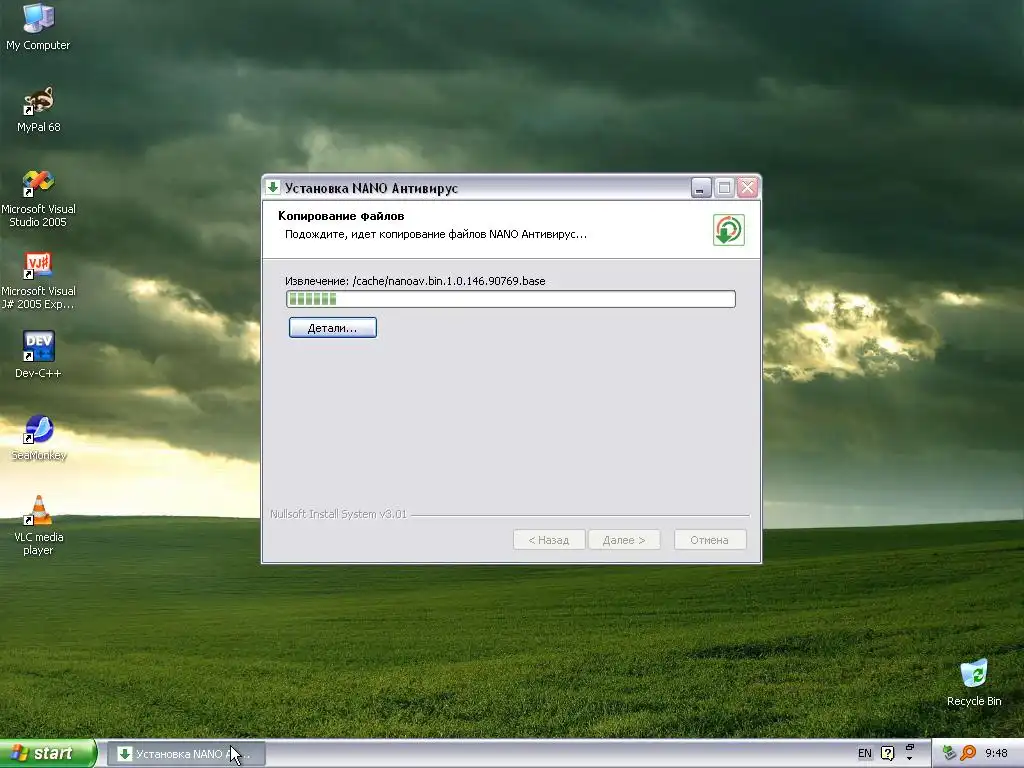
Task: Click the disabled Назад button
Action: pos(549,540)
